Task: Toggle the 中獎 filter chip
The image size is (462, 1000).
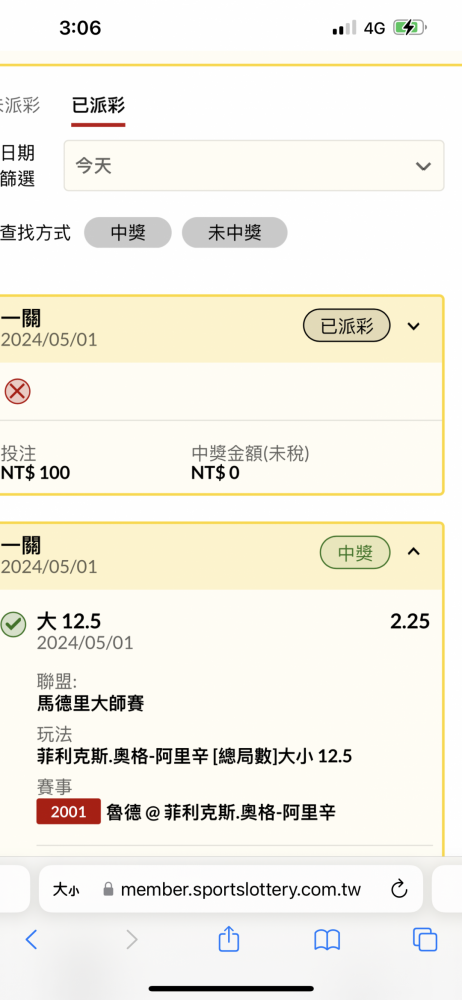Action: click(128, 232)
